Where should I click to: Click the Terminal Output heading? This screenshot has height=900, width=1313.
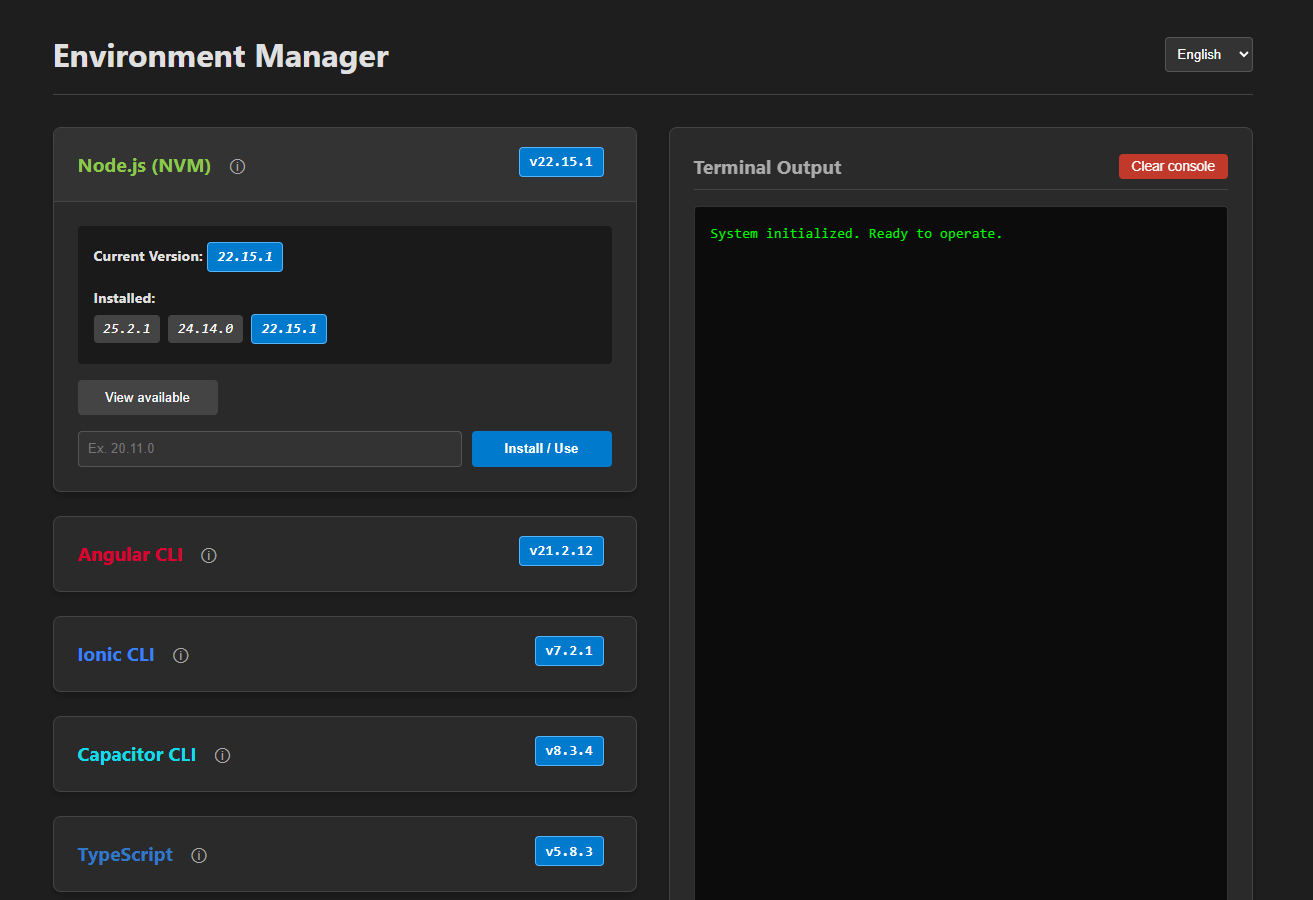tap(767, 167)
